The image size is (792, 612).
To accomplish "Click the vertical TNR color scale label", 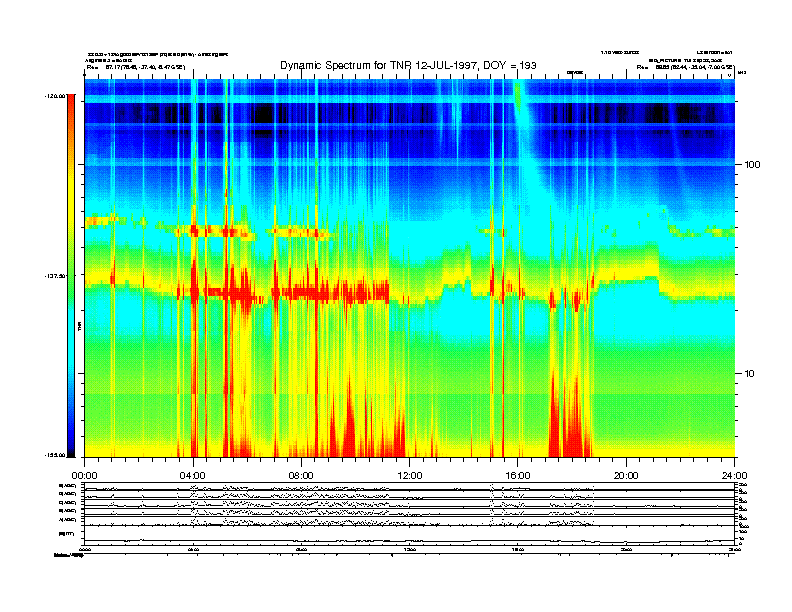I will pyautogui.click(x=79, y=326).
